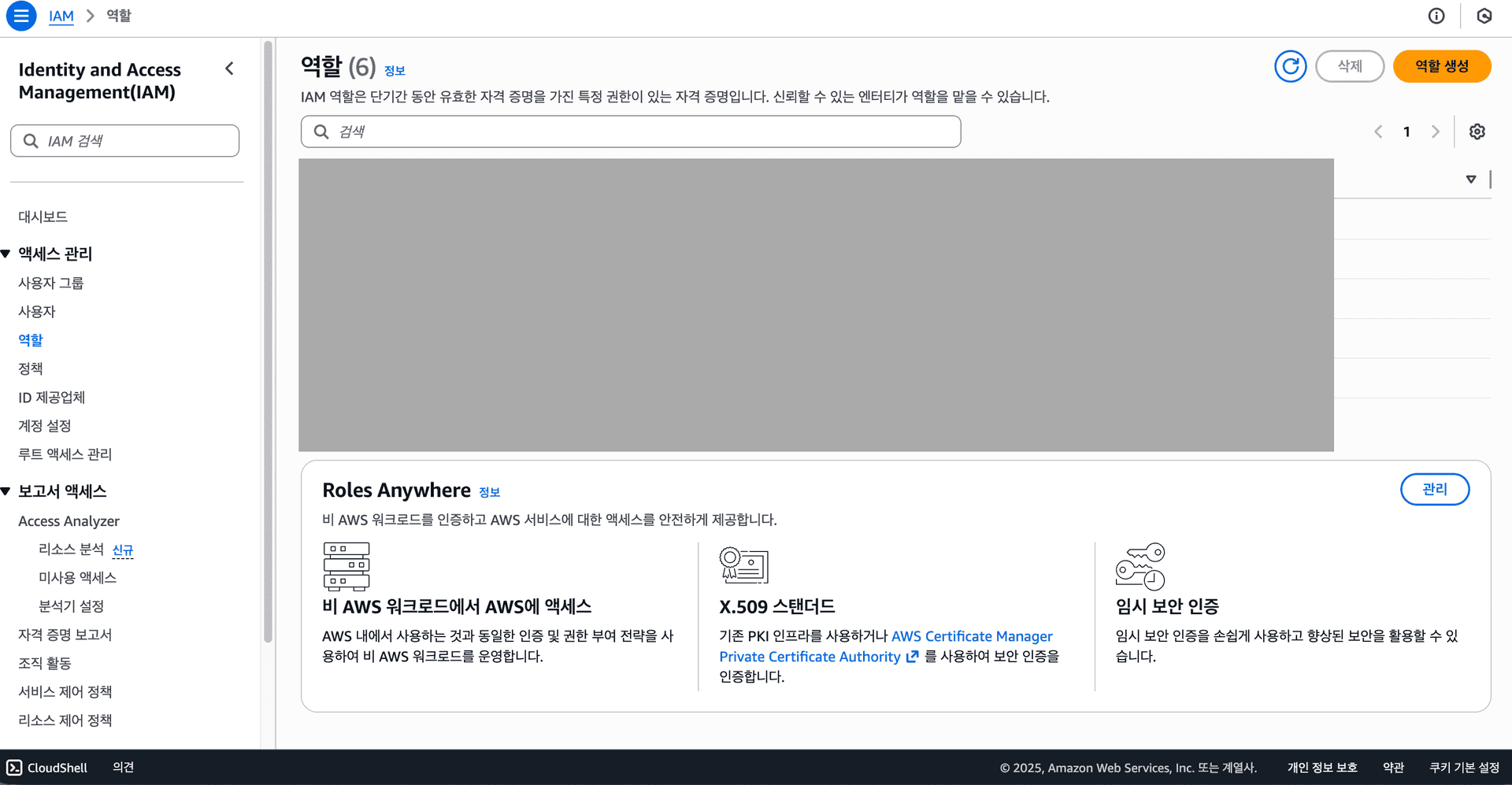Open the hexagonal CloudShell icon top right
Screen dimensions: 1512x785
tap(1484, 16)
